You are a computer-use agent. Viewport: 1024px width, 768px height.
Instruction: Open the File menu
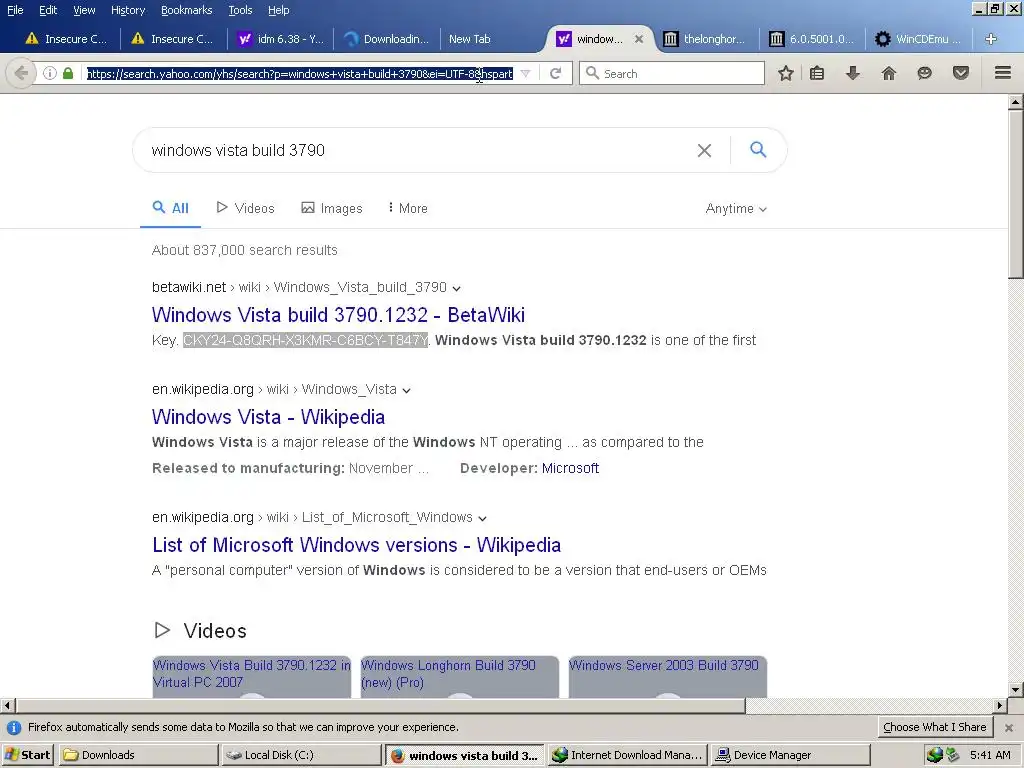point(15,10)
